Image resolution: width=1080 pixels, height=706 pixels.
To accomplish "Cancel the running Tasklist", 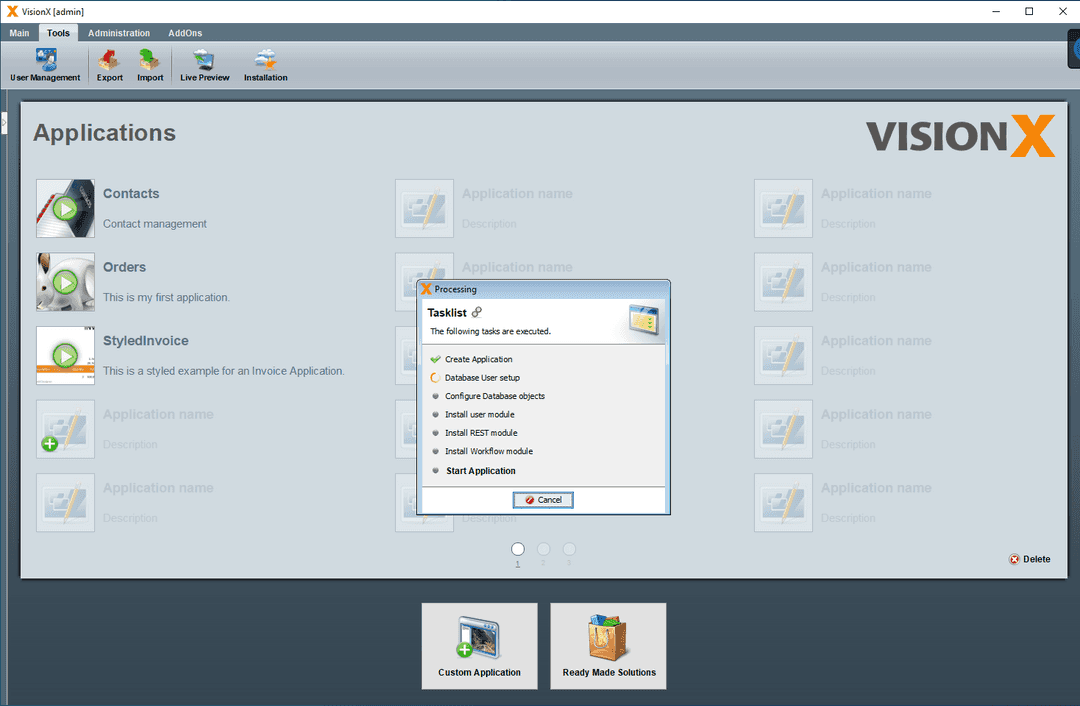I will pos(543,499).
